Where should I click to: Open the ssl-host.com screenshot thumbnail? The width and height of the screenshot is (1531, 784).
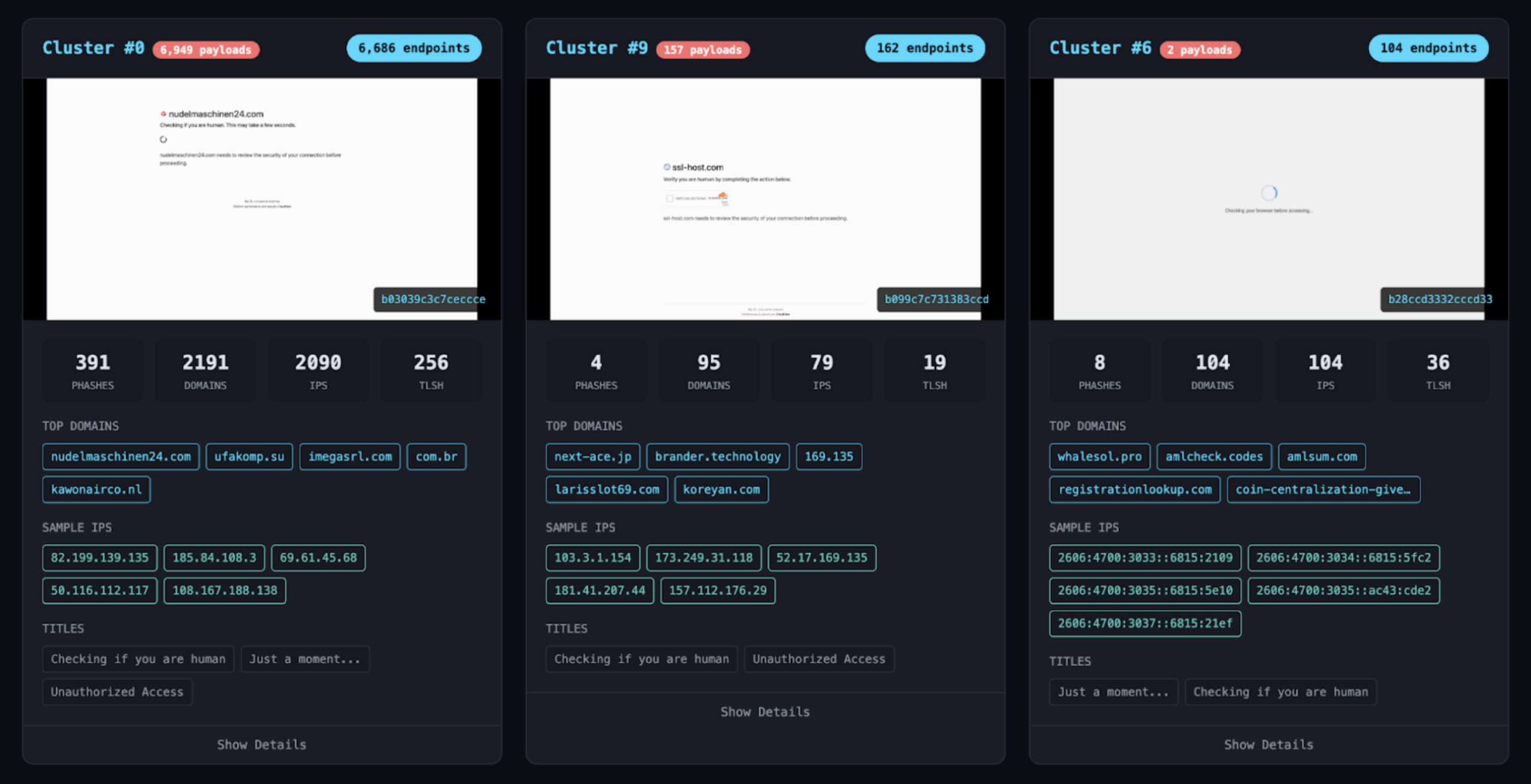point(765,199)
